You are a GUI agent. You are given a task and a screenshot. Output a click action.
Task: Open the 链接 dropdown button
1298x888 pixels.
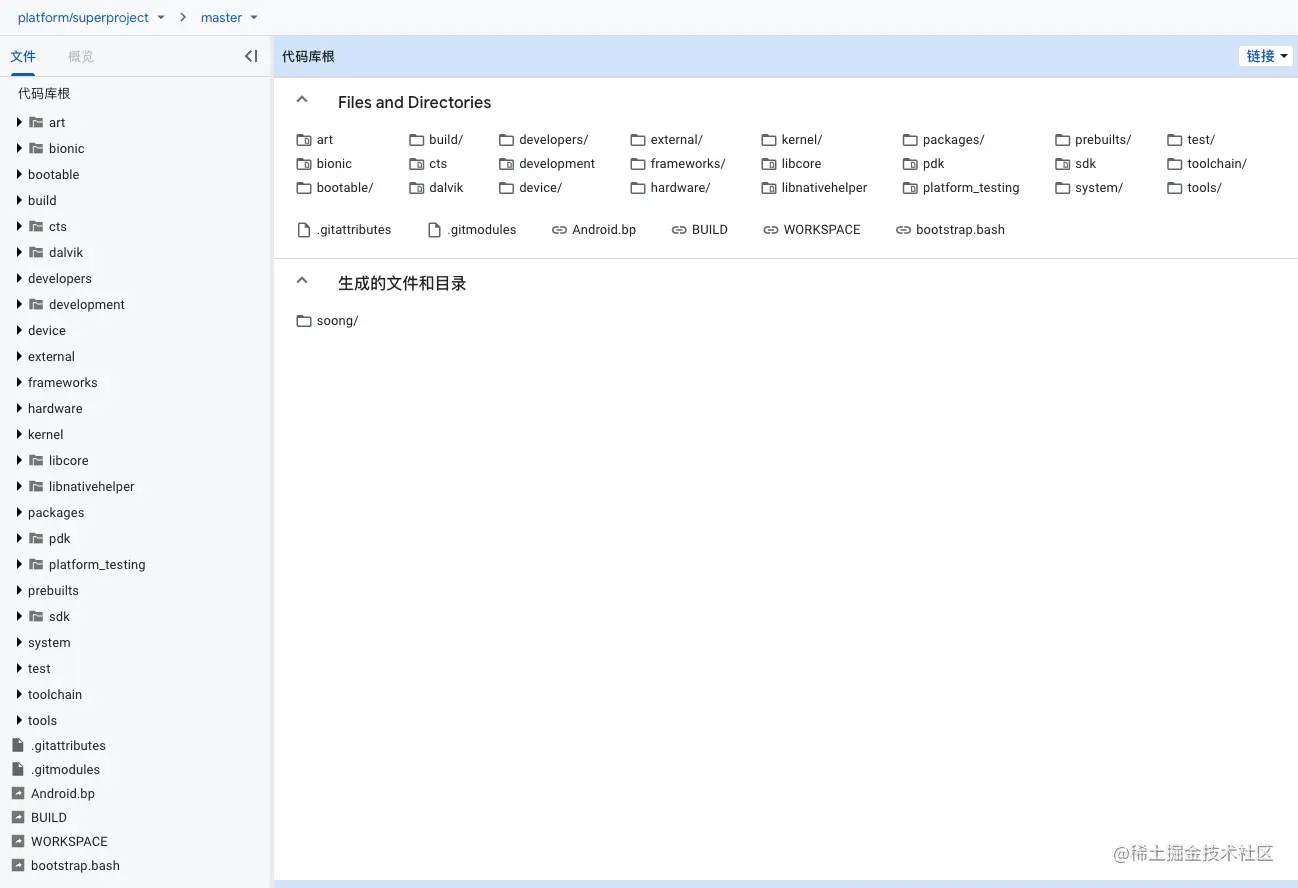click(1266, 56)
